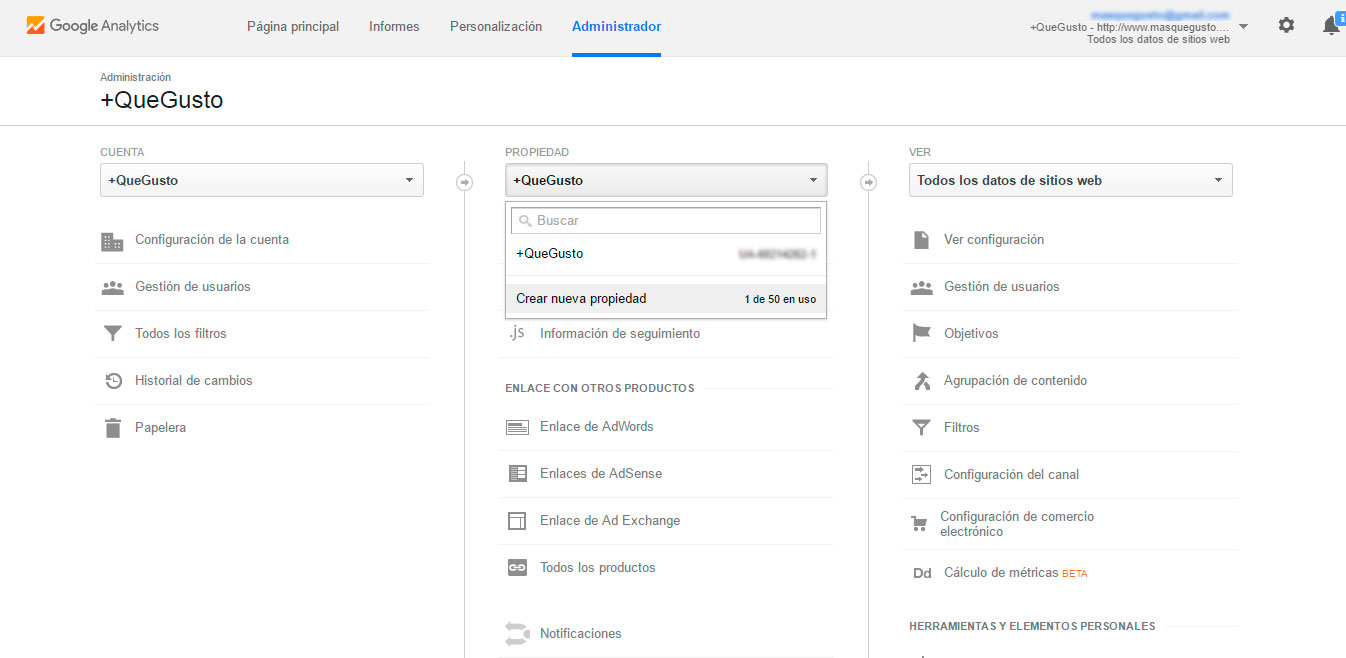
Task: Select the Administrador tab
Action: click(616, 26)
